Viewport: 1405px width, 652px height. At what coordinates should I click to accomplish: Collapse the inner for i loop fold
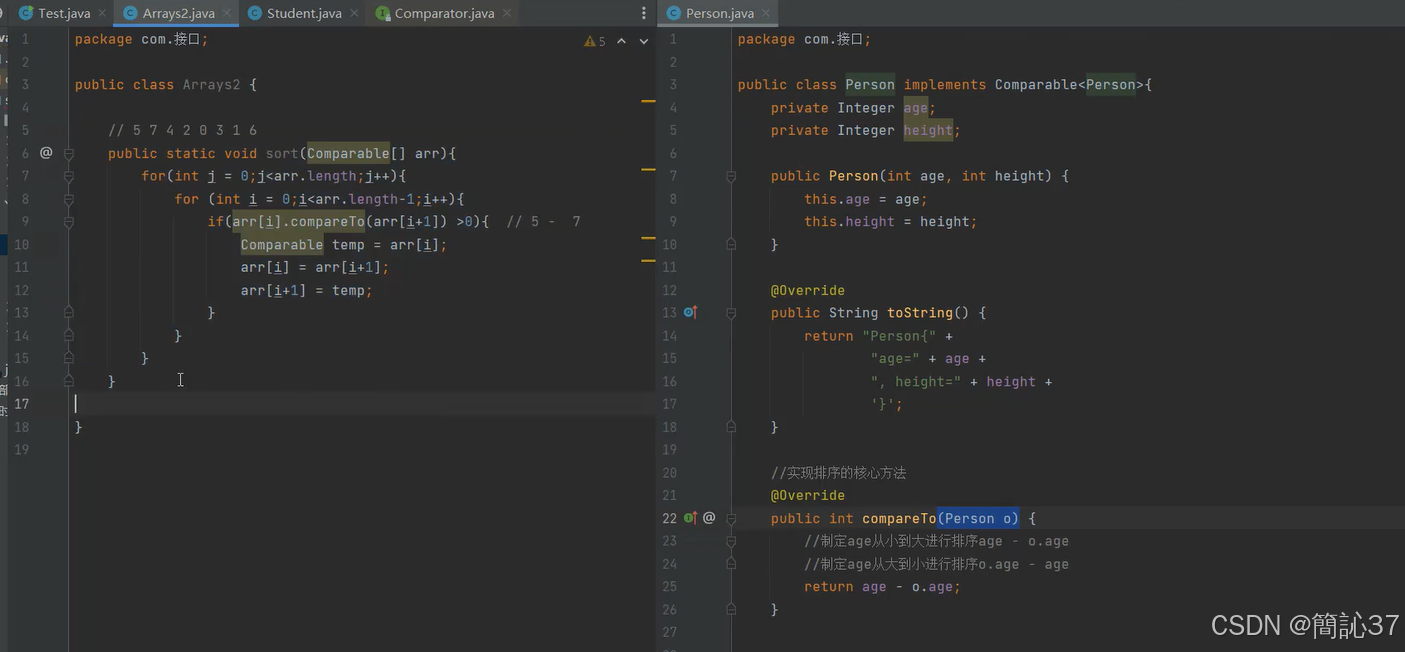click(69, 199)
